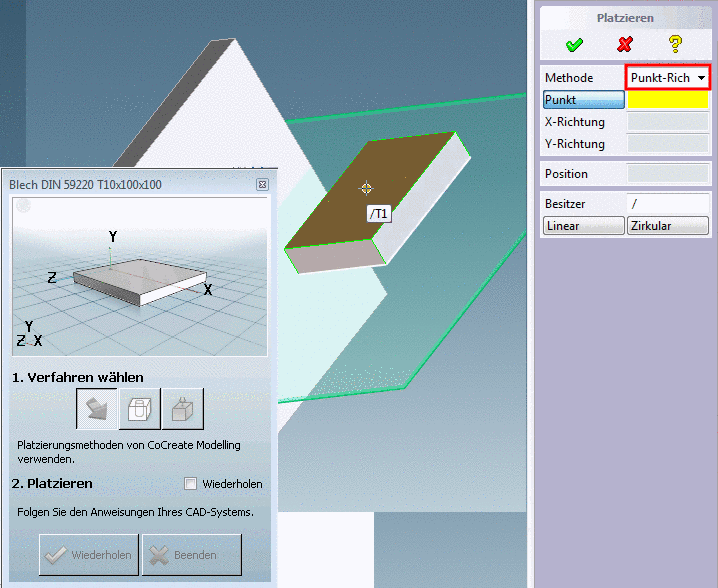Image resolution: width=718 pixels, height=588 pixels.
Task: Click the /T1 label tooltip
Action: [x=379, y=214]
